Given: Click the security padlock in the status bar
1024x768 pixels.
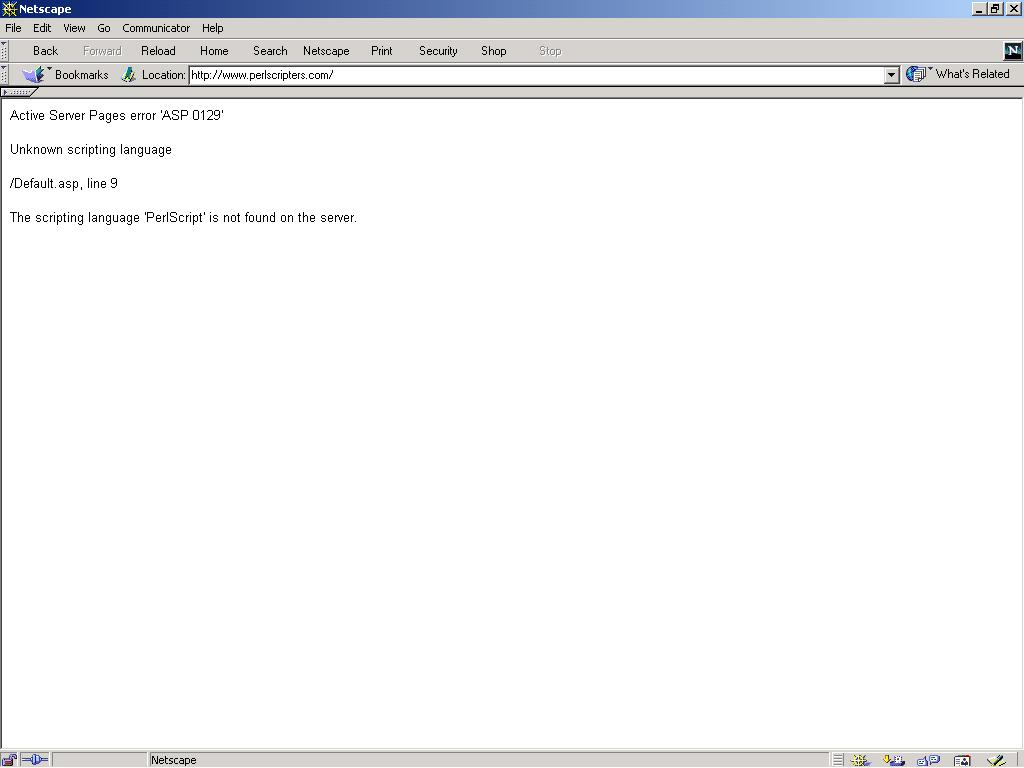Looking at the screenshot, I should 9,760.
